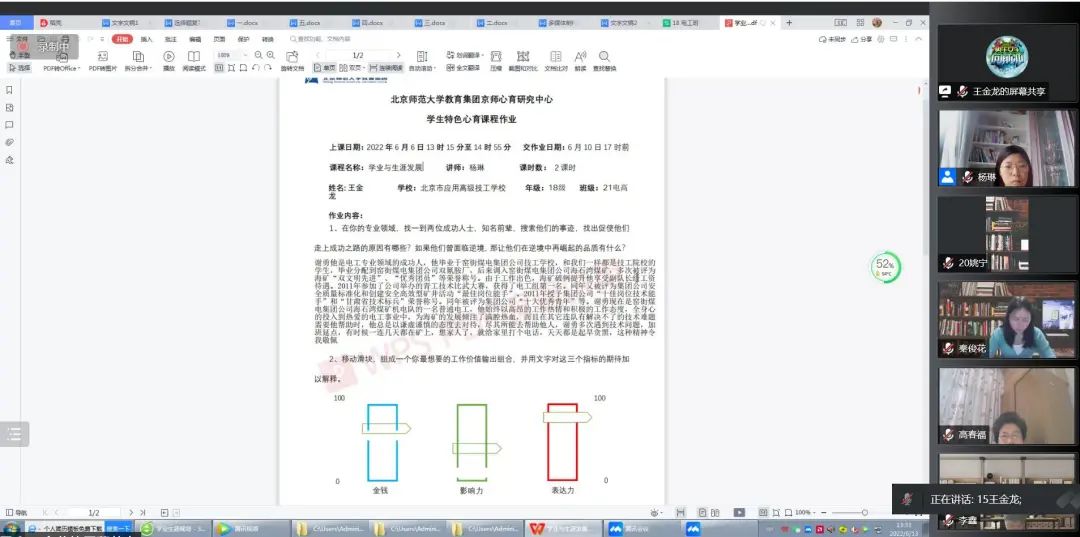Image resolution: width=1080 pixels, height=537 pixels.
Task: Click the not-synced cloud status button
Action: (832, 39)
